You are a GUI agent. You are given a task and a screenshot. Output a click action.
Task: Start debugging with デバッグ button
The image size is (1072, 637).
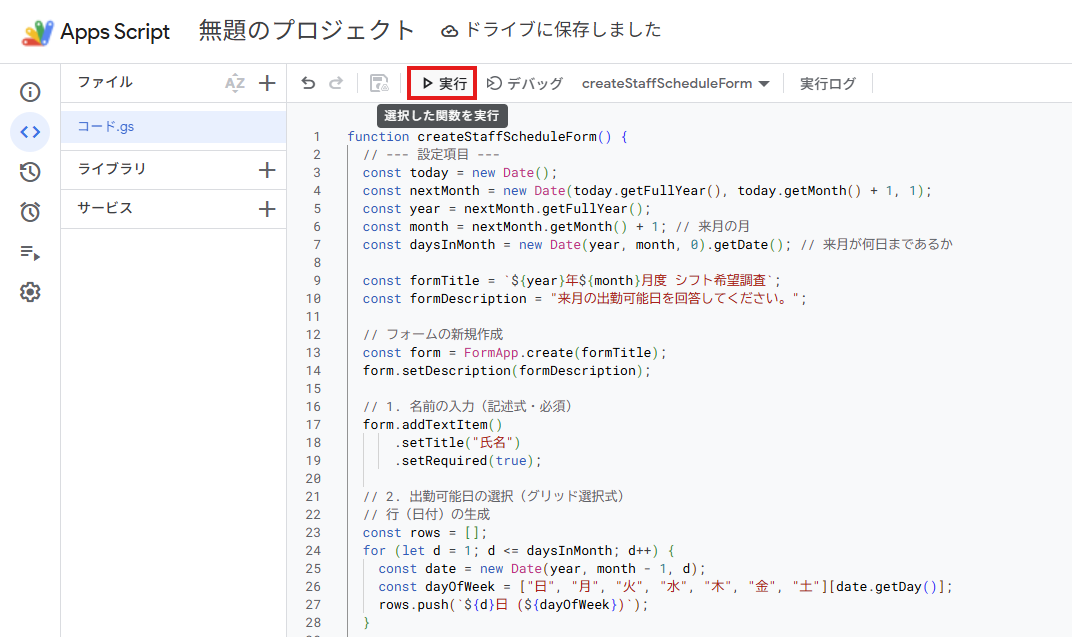tap(525, 84)
